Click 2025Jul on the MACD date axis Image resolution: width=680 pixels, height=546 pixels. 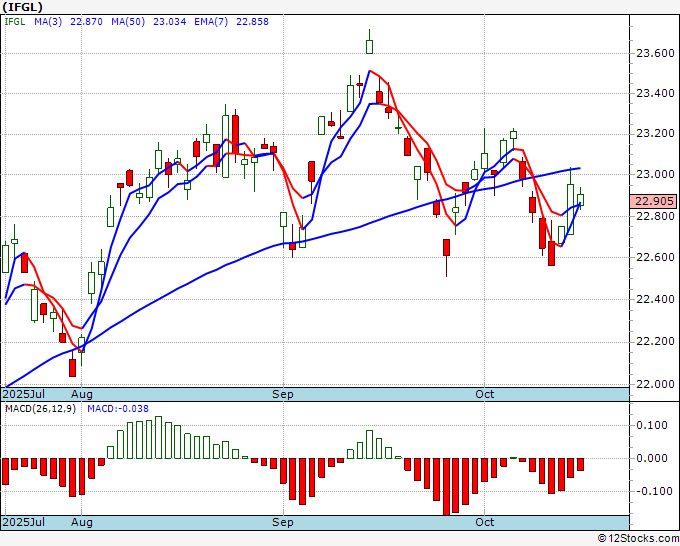24,522
